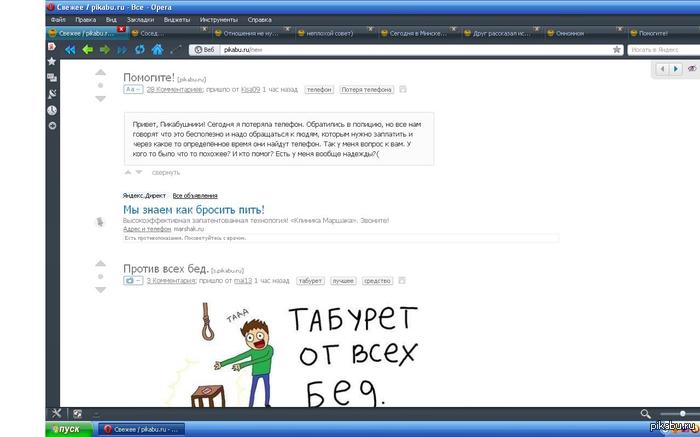Open the '28 Комментариев' link
This screenshot has width=700, height=437.
pos(174,89)
